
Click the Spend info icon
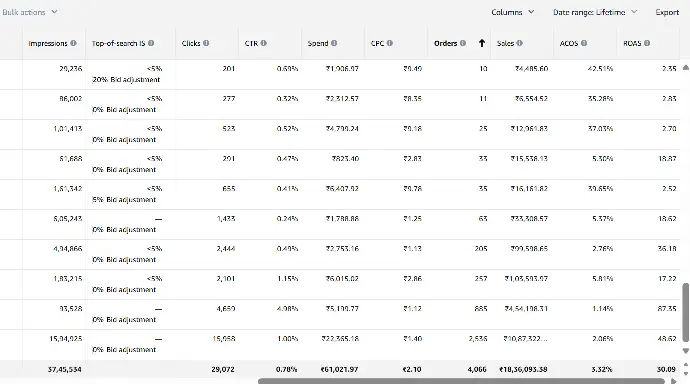pyautogui.click(x=334, y=43)
